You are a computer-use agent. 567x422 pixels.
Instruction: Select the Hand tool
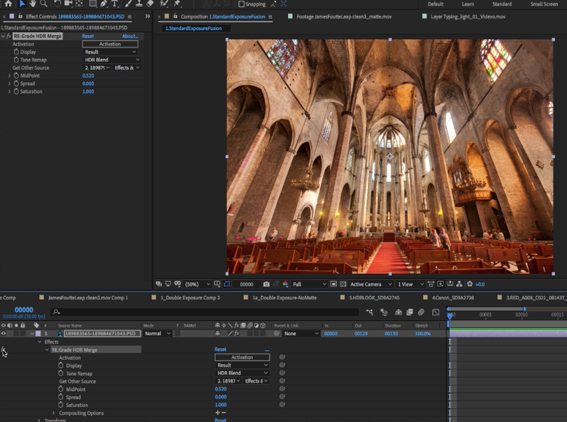33,4
